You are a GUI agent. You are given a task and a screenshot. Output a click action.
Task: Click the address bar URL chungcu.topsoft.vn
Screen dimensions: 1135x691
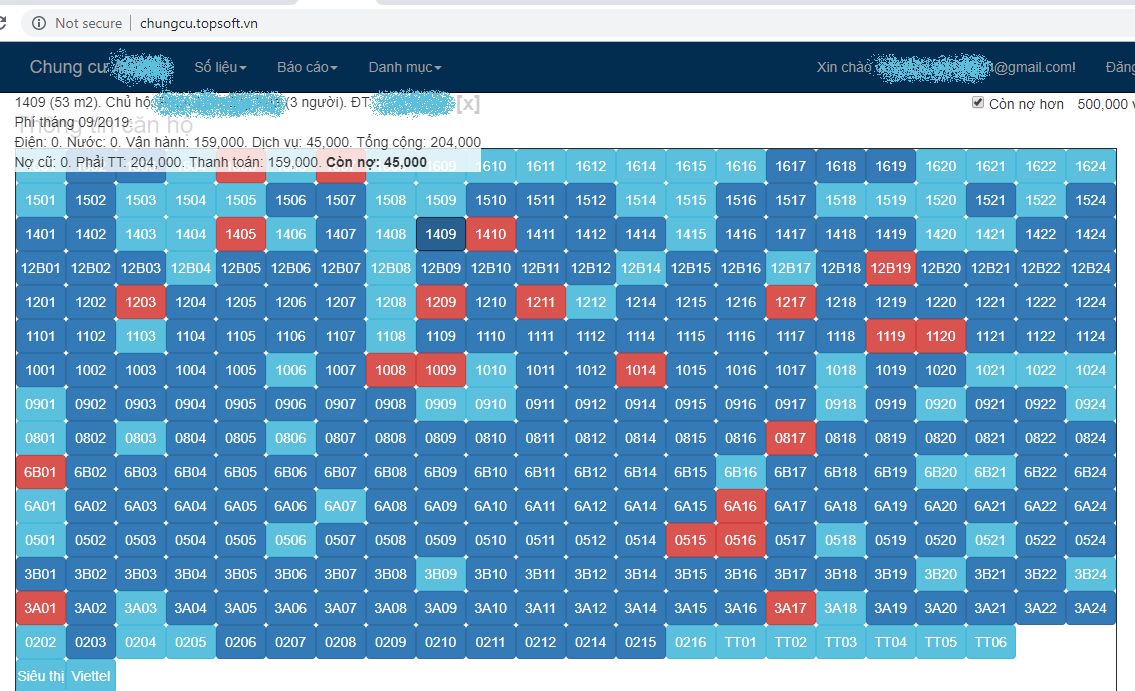(x=199, y=23)
